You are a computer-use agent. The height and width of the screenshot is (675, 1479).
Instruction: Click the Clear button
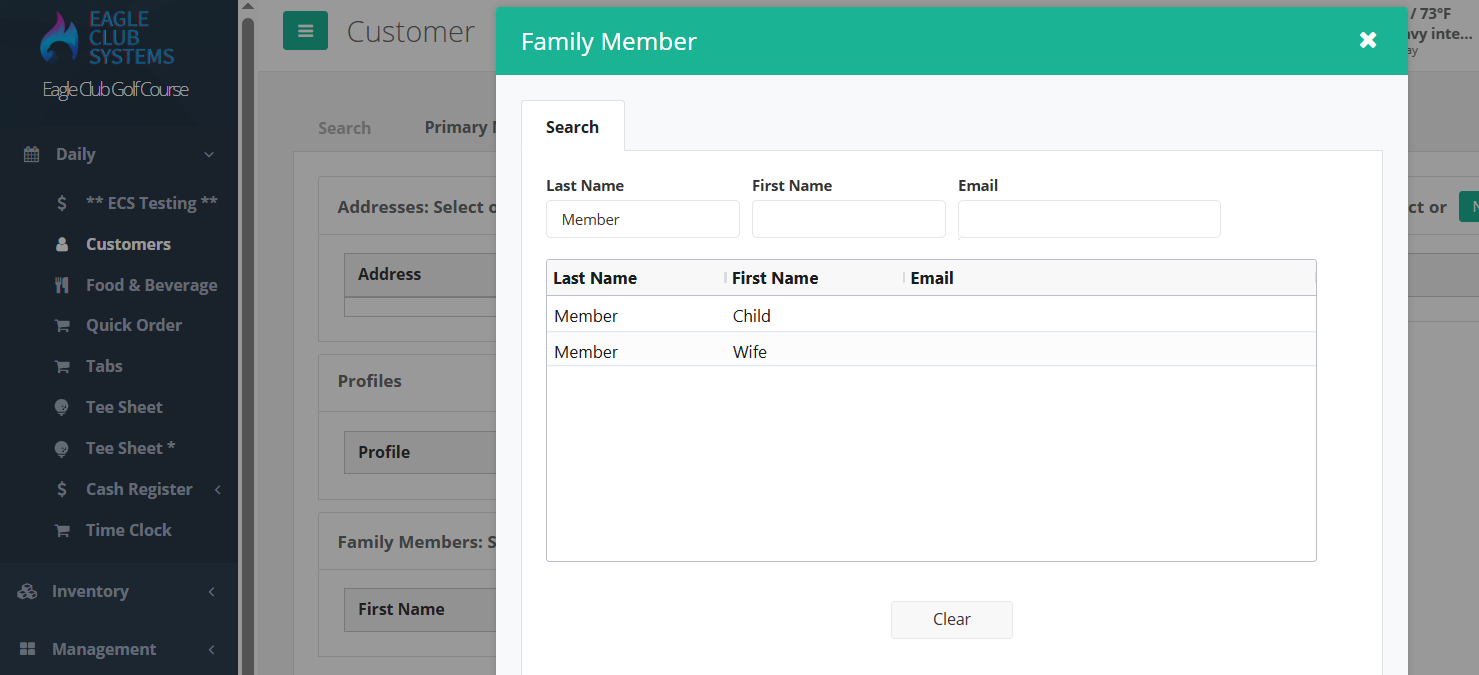(952, 619)
